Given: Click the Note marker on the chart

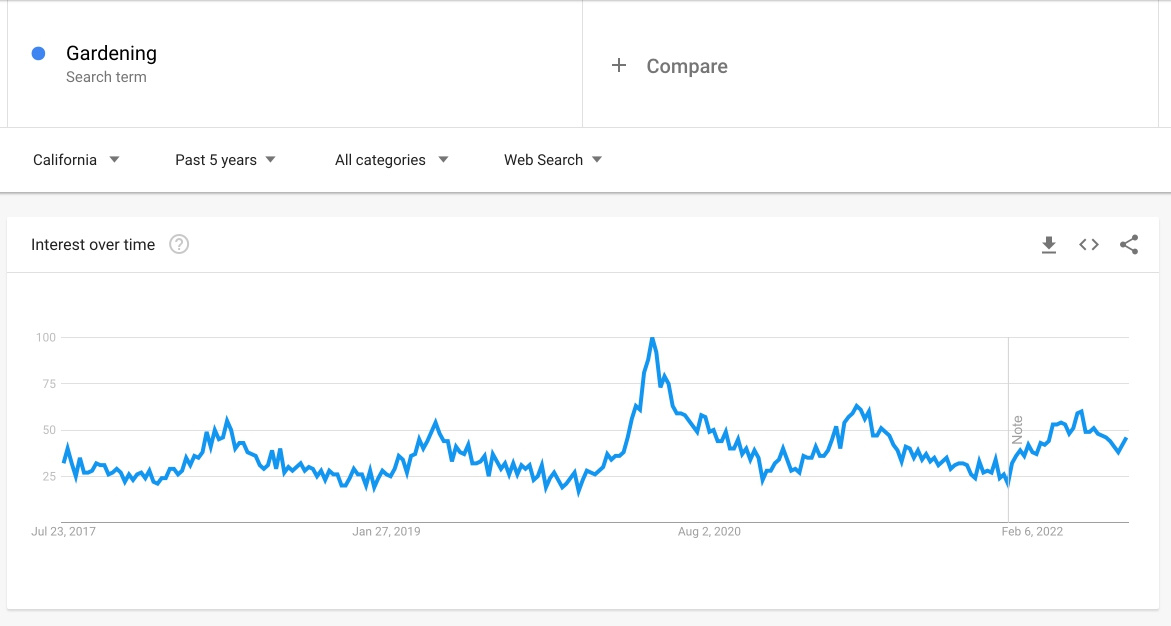Looking at the screenshot, I should [x=1017, y=430].
